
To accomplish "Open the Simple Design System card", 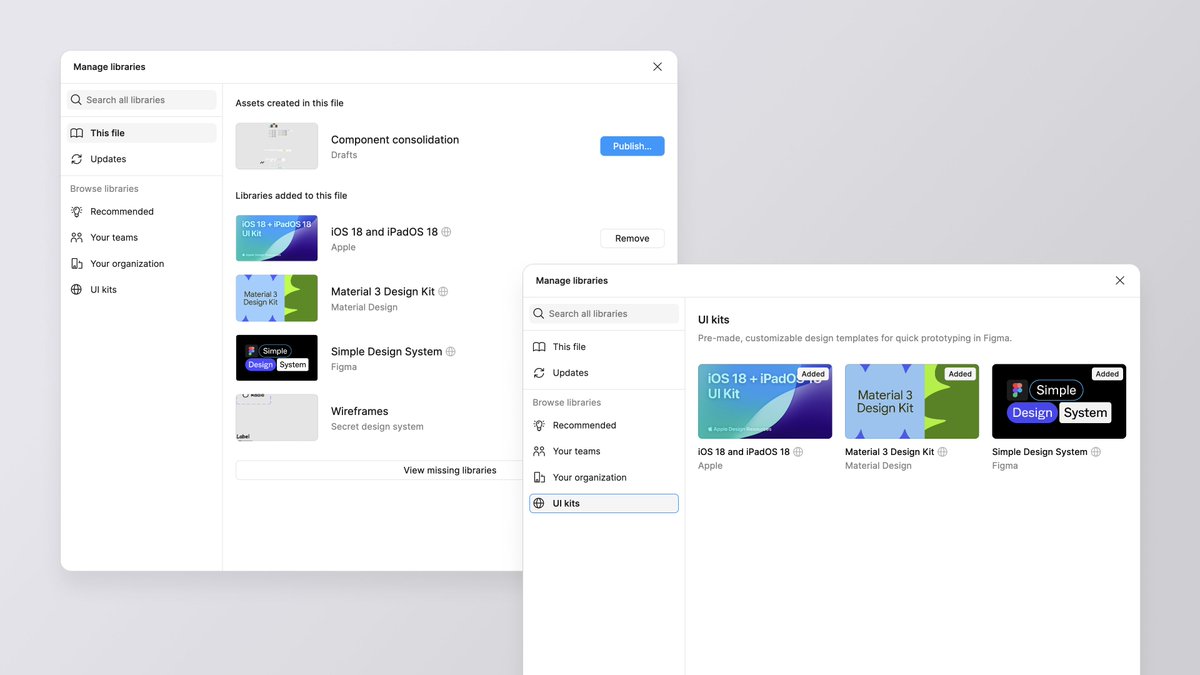I will [1059, 401].
